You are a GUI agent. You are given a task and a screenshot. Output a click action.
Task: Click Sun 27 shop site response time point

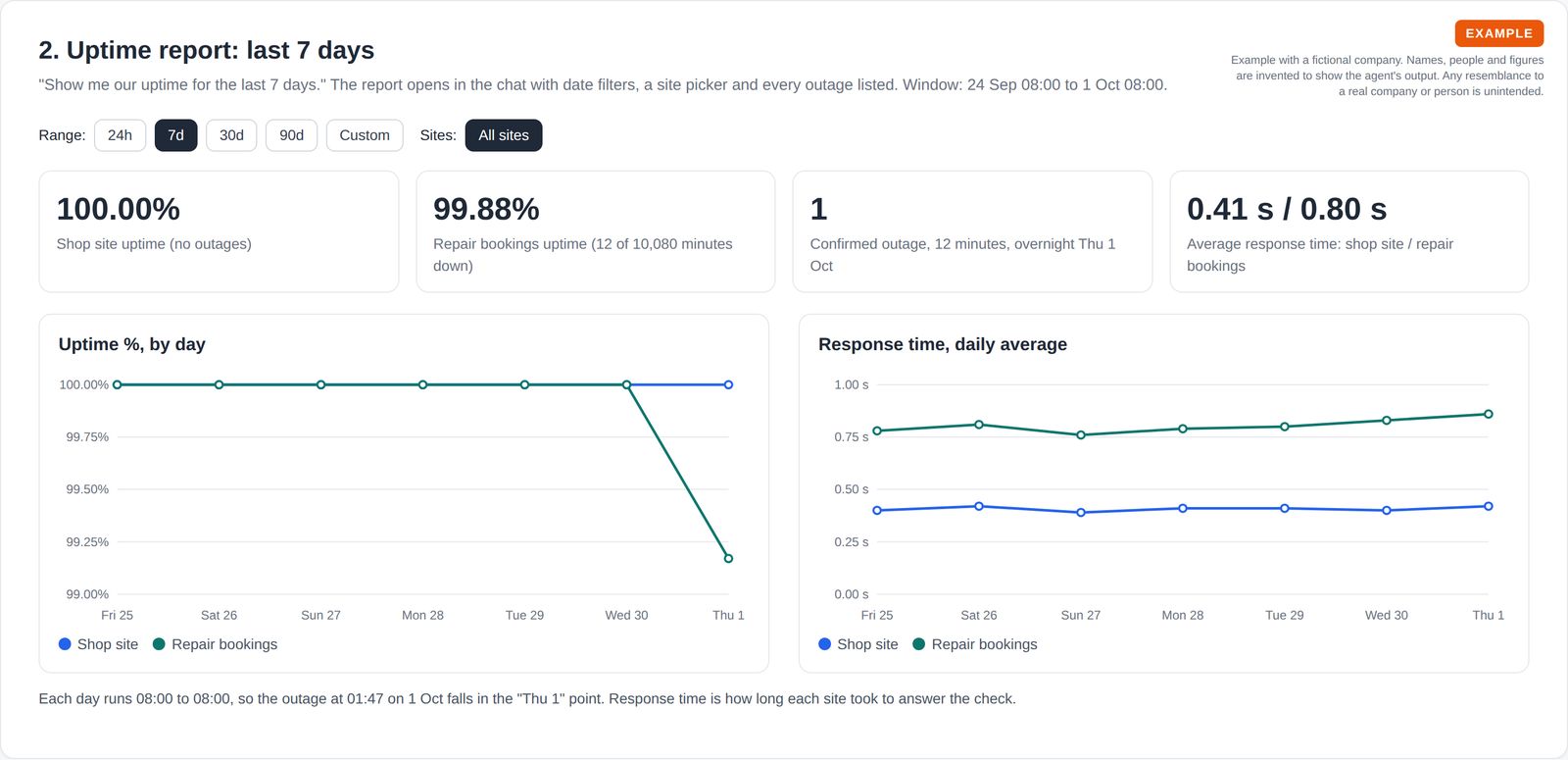[1081, 512]
